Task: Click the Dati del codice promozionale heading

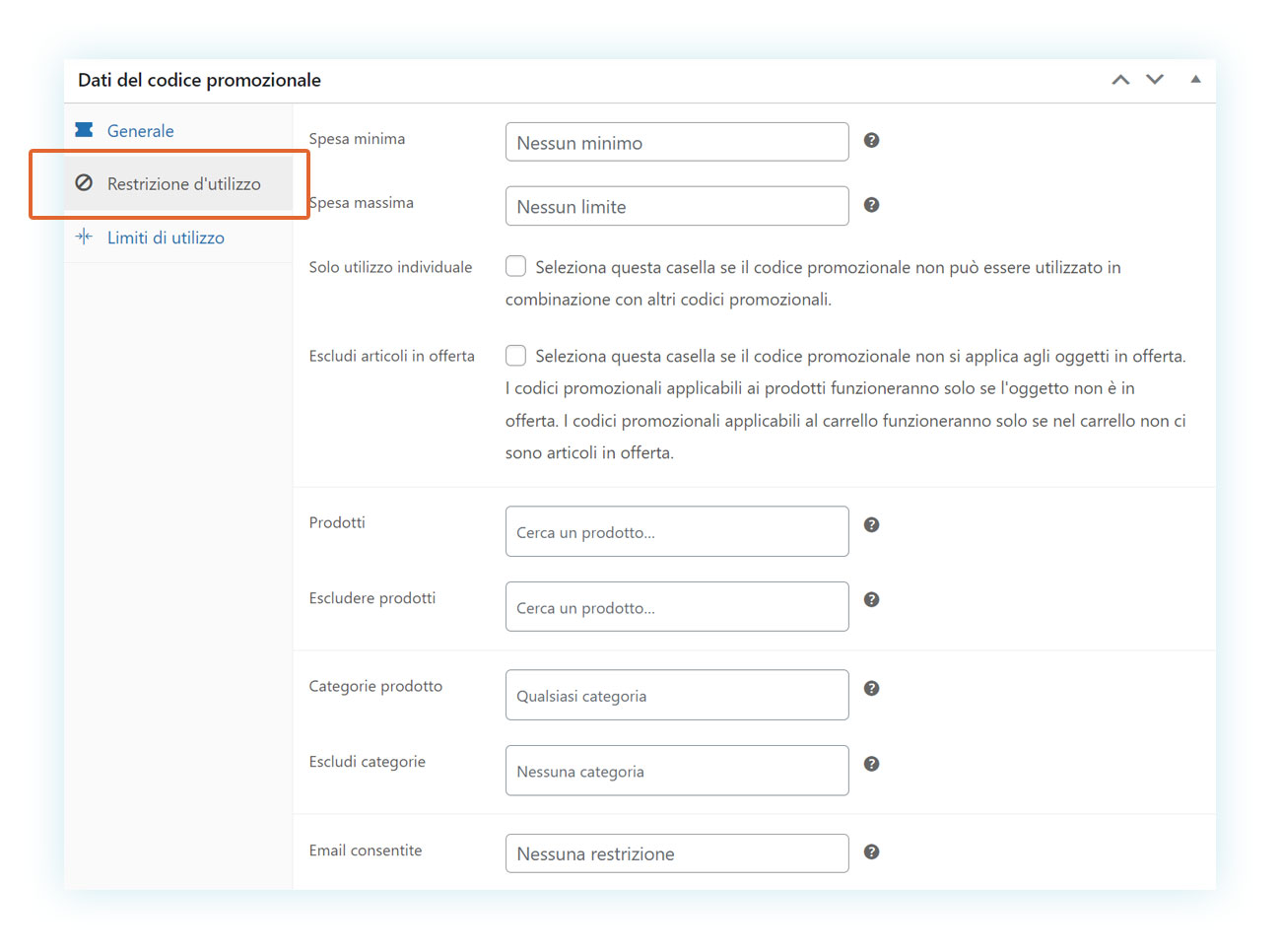Action: [x=199, y=80]
